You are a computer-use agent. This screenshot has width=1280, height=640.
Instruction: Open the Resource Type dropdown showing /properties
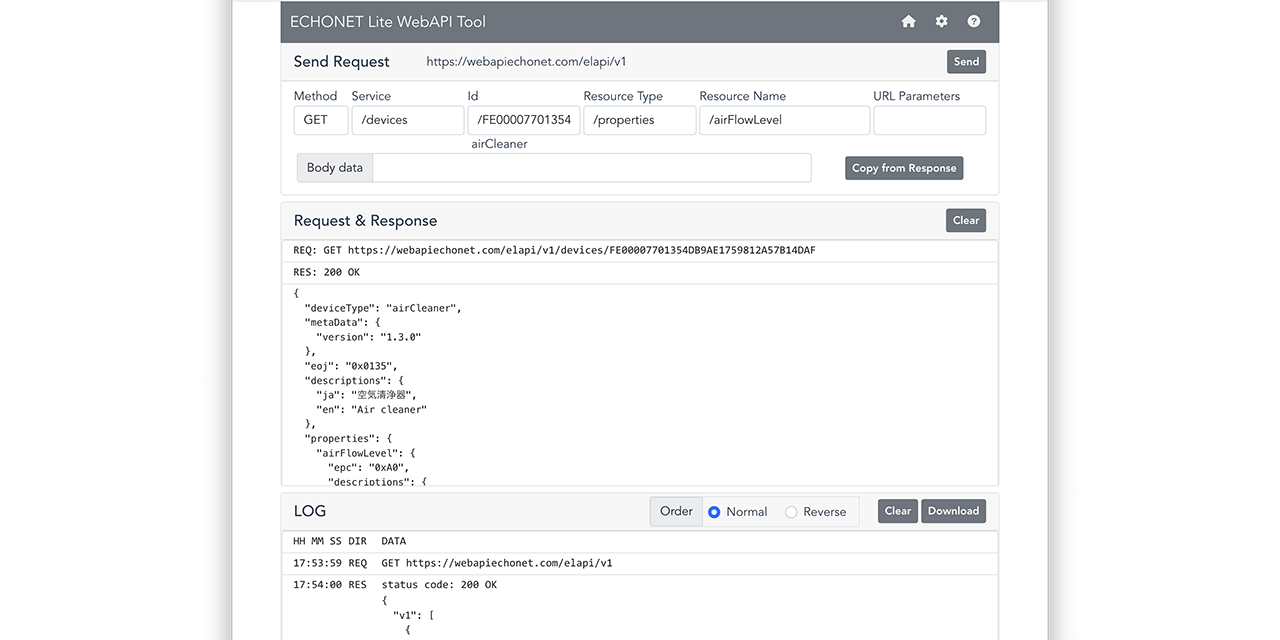pyautogui.click(x=639, y=120)
